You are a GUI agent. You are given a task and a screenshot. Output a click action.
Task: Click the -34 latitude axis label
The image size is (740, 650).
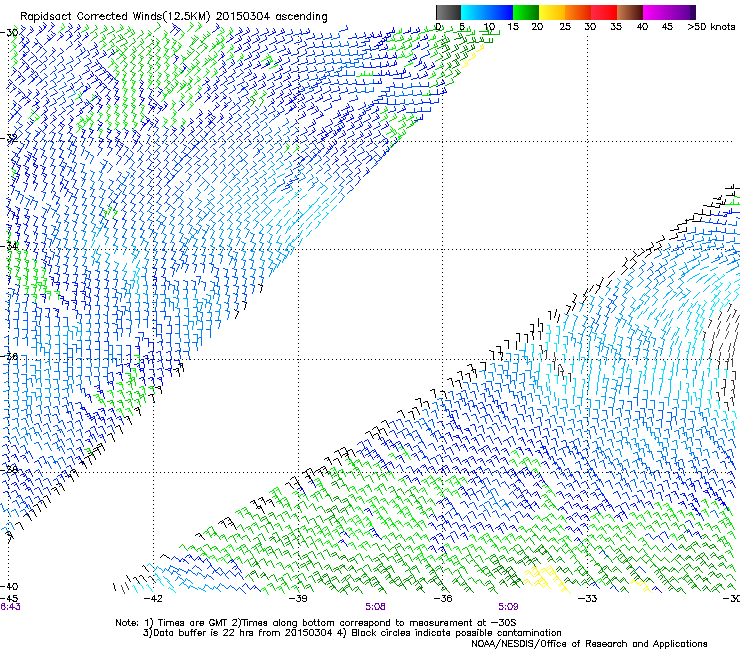[x=9, y=246]
